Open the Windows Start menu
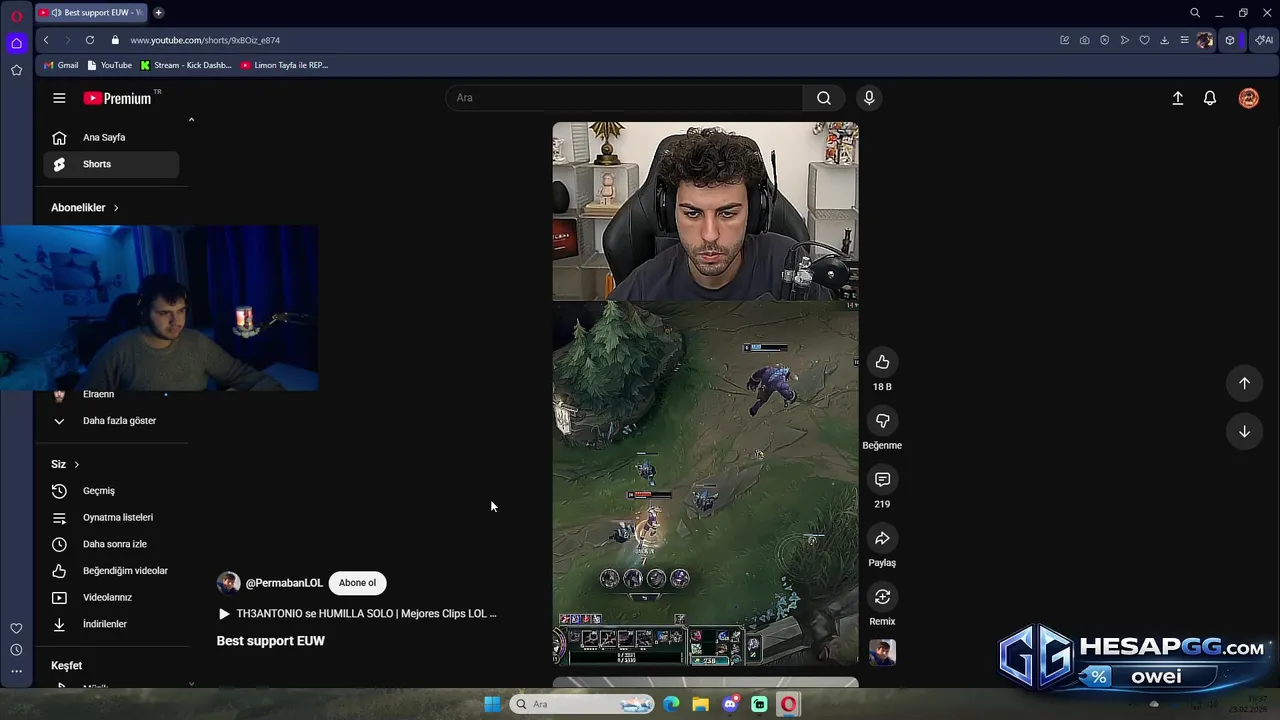This screenshot has width=1280, height=720. [492, 704]
